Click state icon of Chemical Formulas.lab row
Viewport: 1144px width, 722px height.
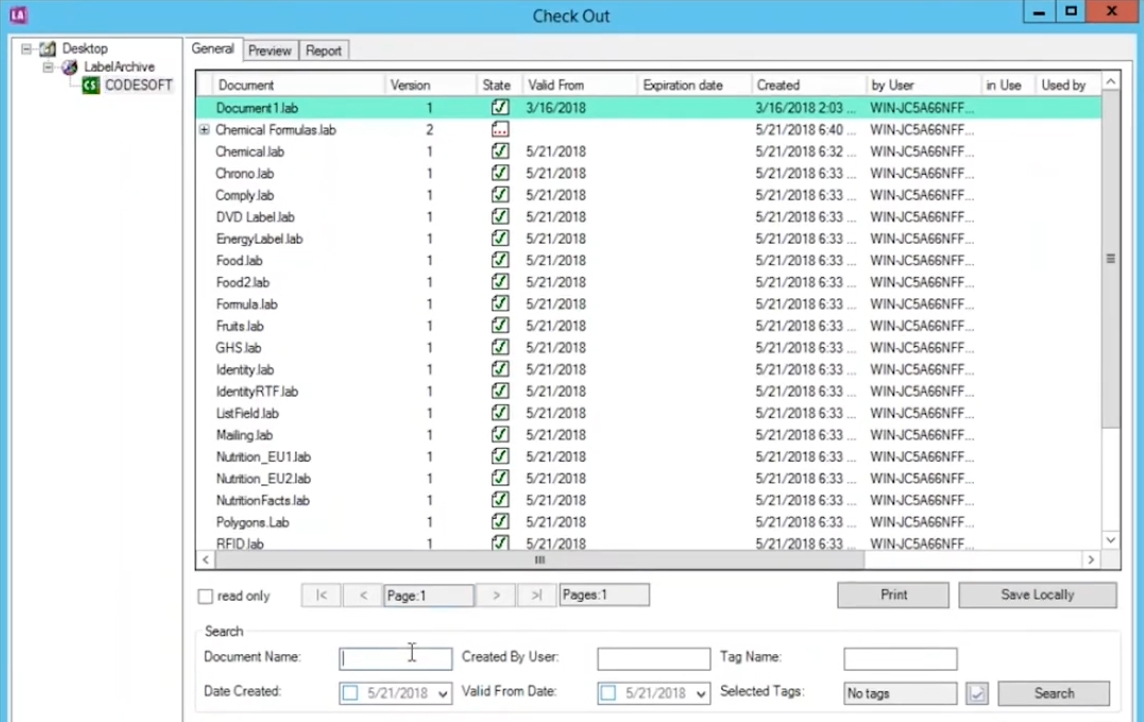(500, 129)
